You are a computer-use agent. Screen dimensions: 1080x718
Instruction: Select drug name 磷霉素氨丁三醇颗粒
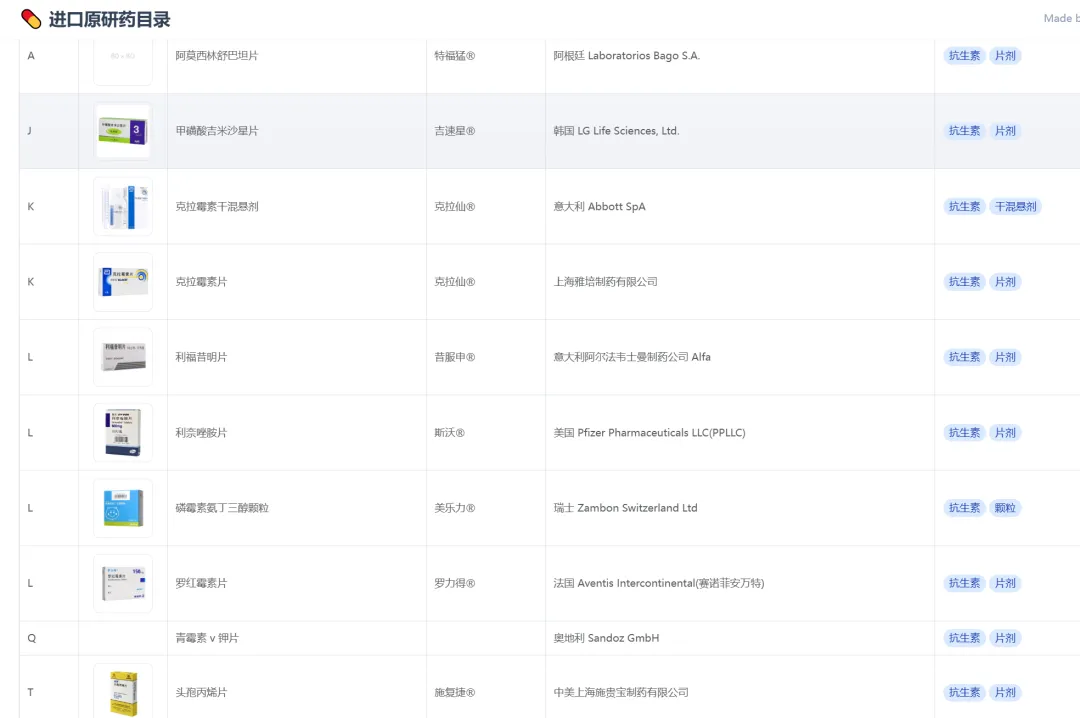coord(222,508)
